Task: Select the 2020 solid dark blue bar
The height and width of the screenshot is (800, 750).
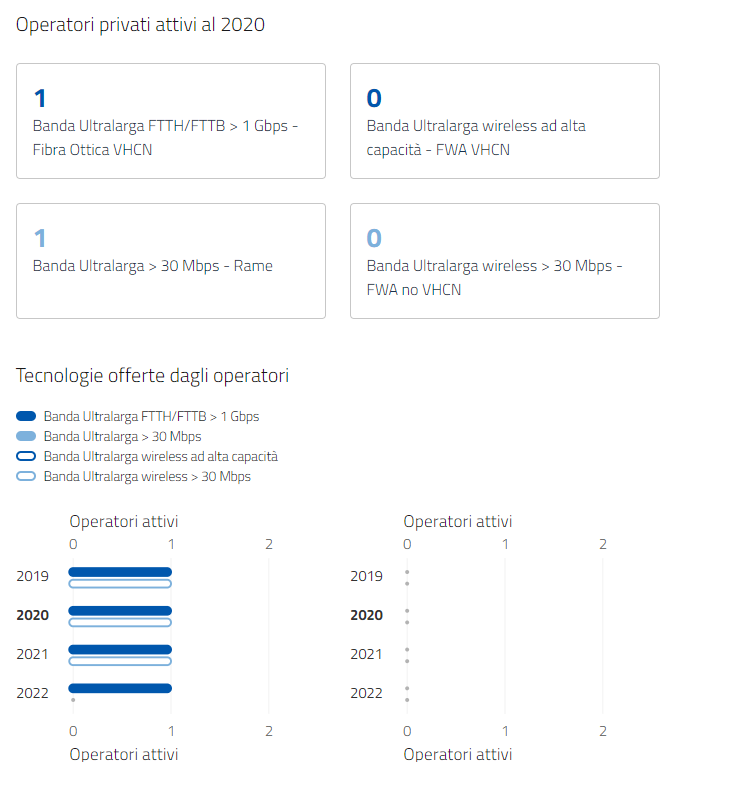Action: [x=120, y=611]
